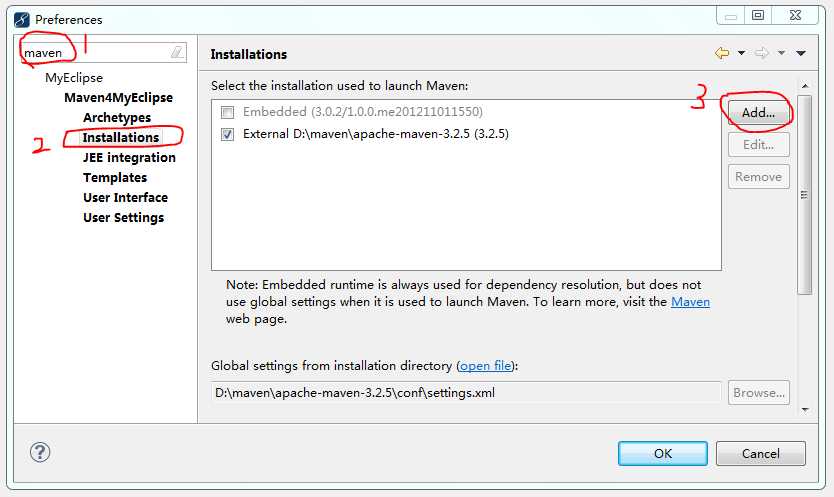Uncheck the External apache-maven-3.2.5 checkbox

(x=228, y=134)
